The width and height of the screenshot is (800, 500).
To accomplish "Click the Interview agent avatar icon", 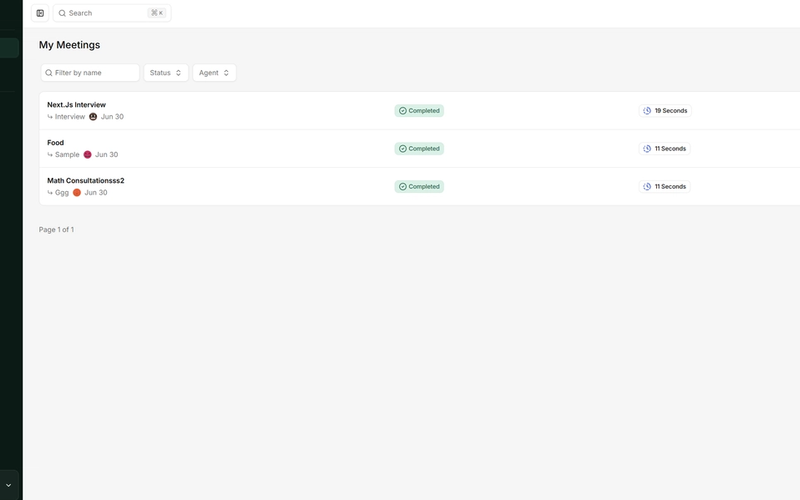I will pos(93,117).
